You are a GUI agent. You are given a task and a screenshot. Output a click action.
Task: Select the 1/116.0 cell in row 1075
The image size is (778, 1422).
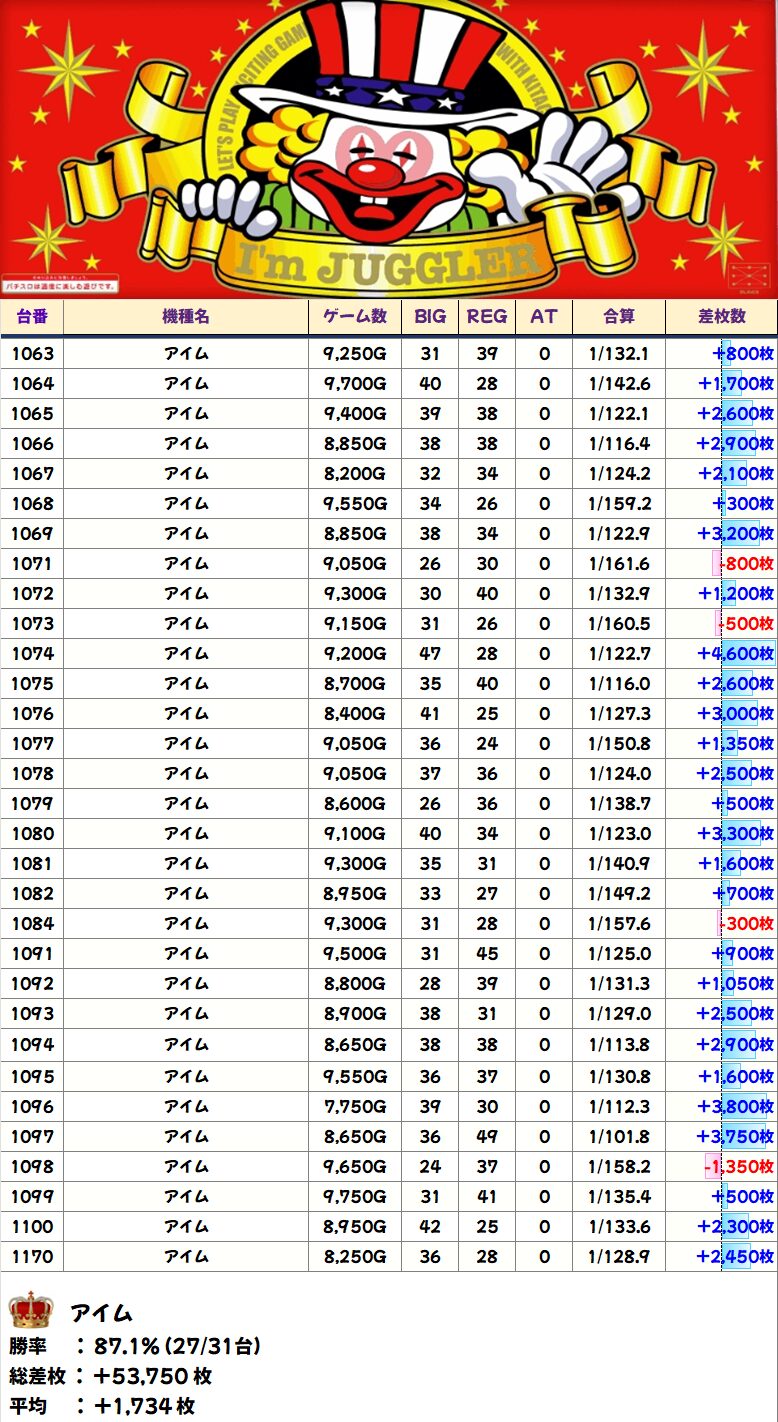tap(619, 683)
